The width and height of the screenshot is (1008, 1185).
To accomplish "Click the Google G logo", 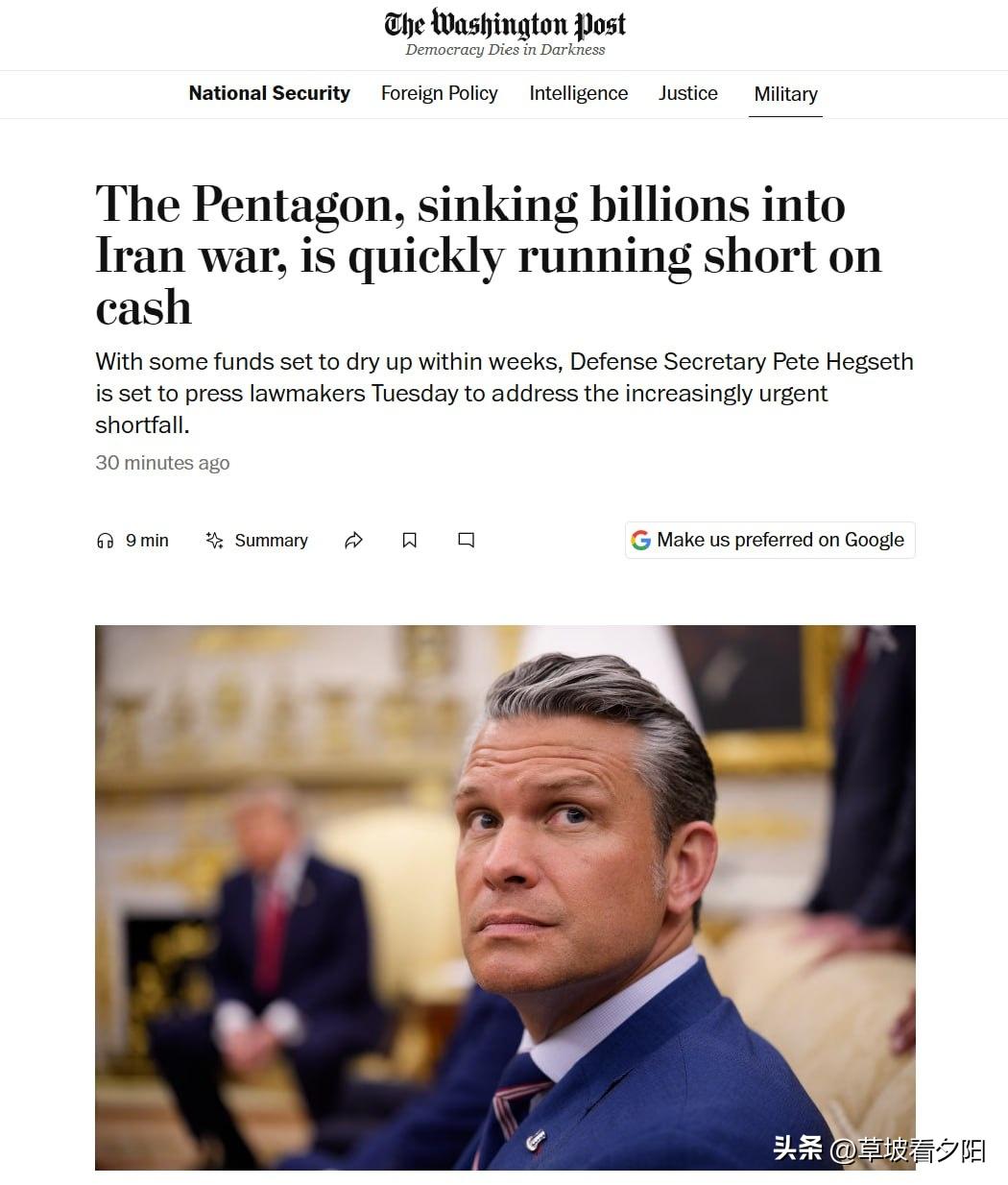I will [640, 540].
